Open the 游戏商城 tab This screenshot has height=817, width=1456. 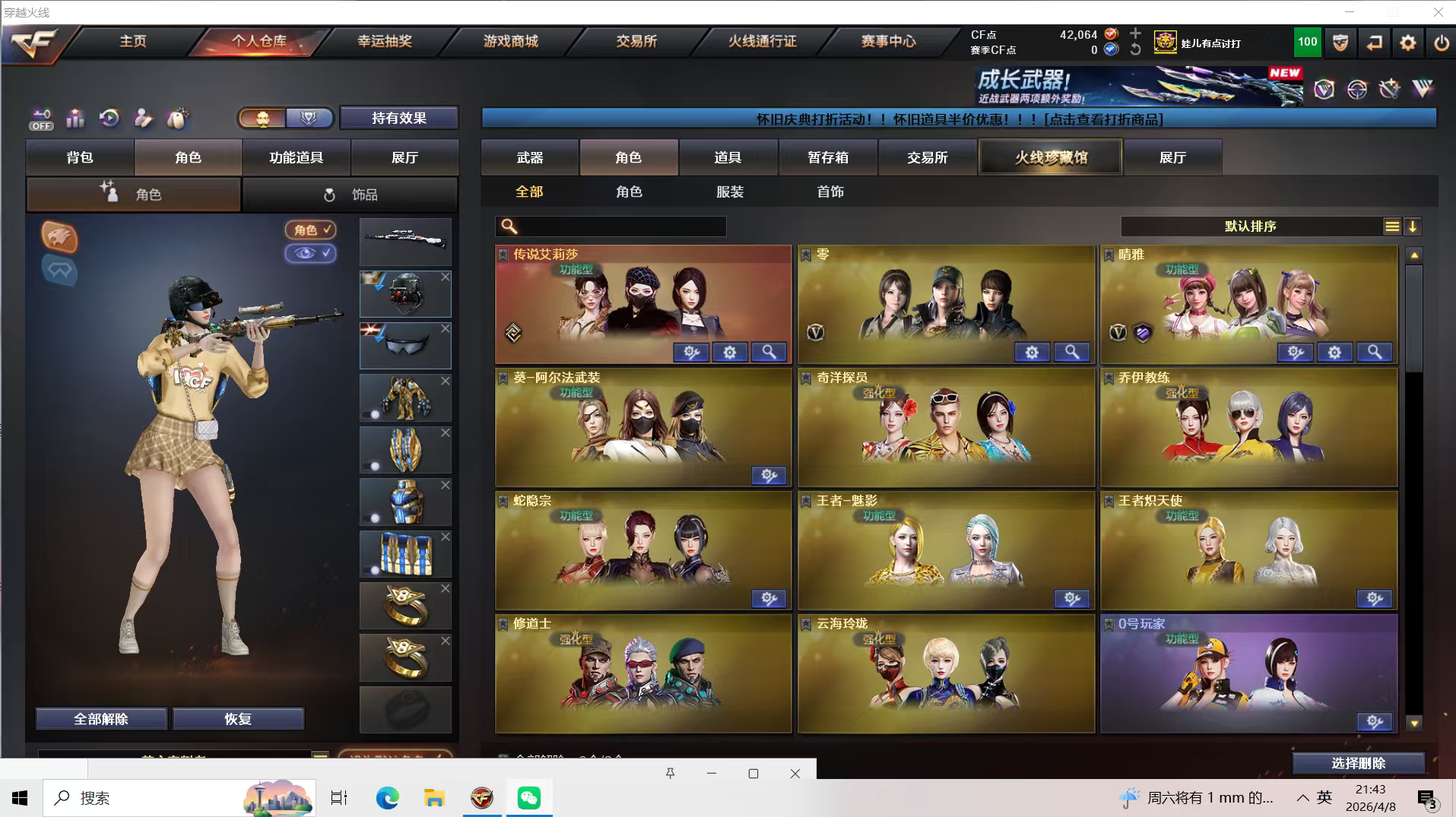(x=511, y=41)
